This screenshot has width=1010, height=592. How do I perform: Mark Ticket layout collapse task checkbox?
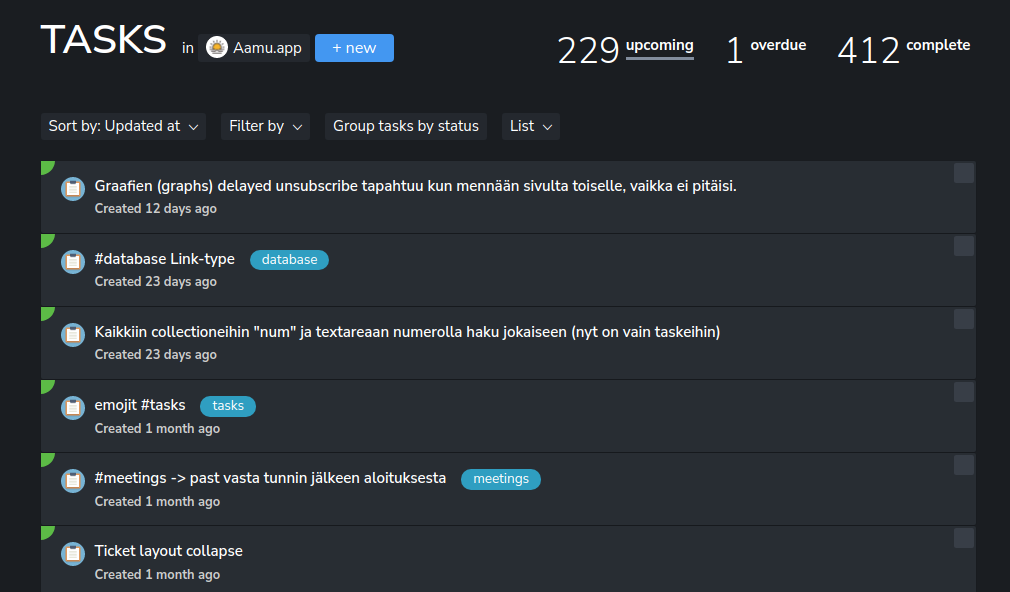(963, 538)
